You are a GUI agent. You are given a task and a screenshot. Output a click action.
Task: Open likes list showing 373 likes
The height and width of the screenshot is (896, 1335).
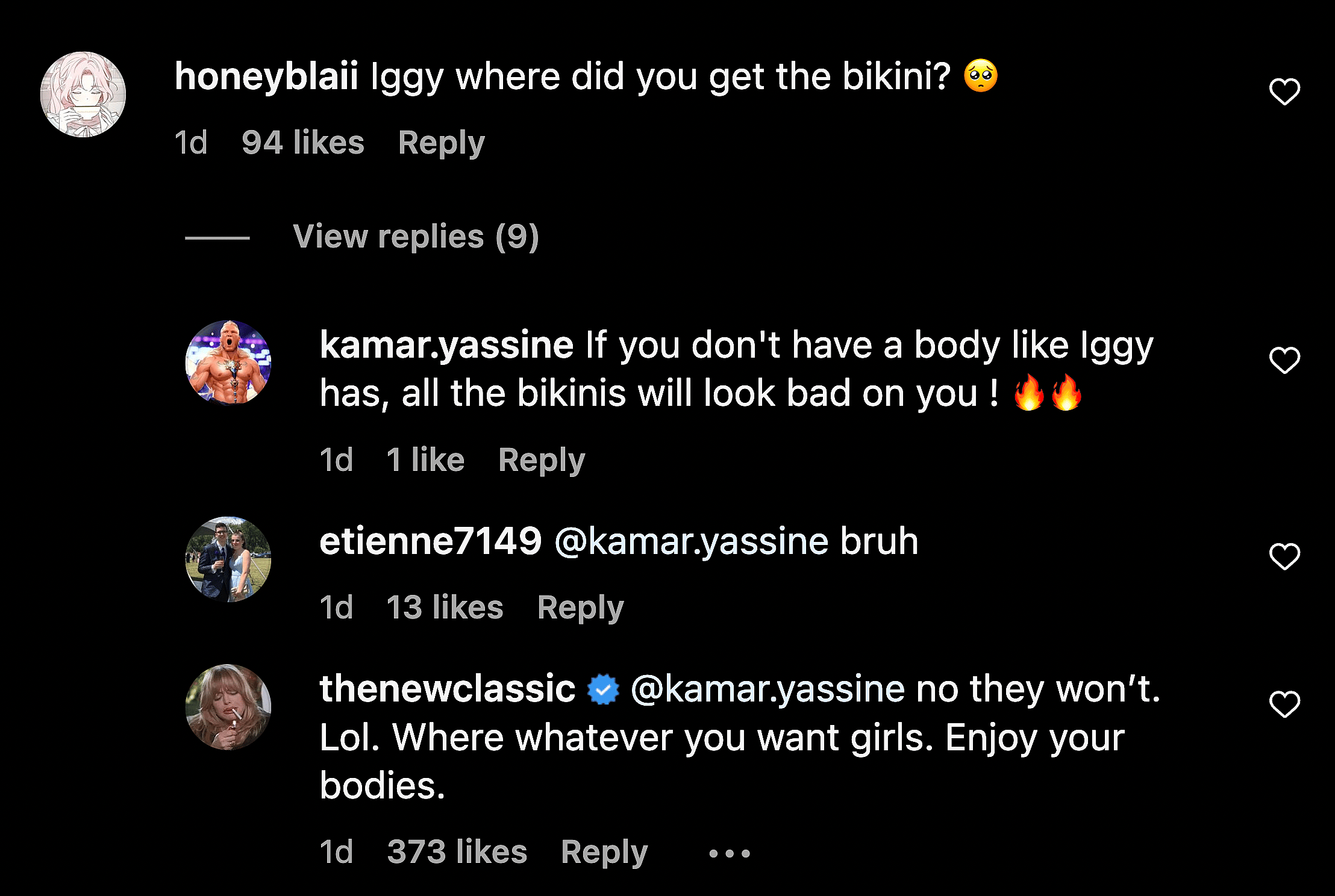(457, 852)
